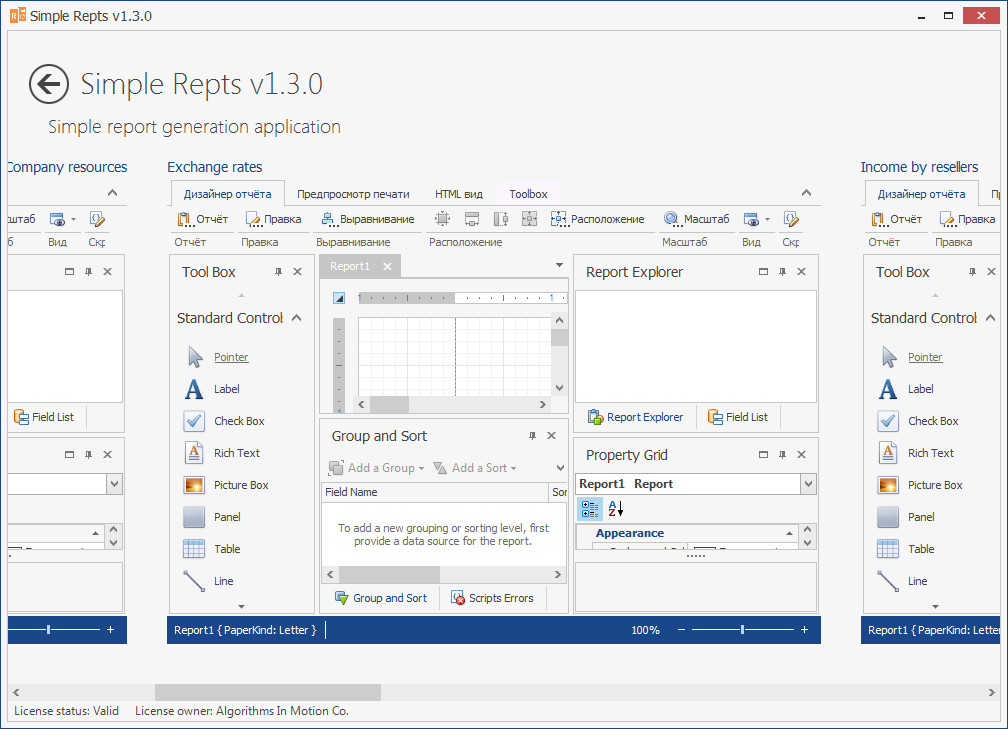Expand Group and Sort toolbar overflow chevron
1008x729 pixels.
561,468
